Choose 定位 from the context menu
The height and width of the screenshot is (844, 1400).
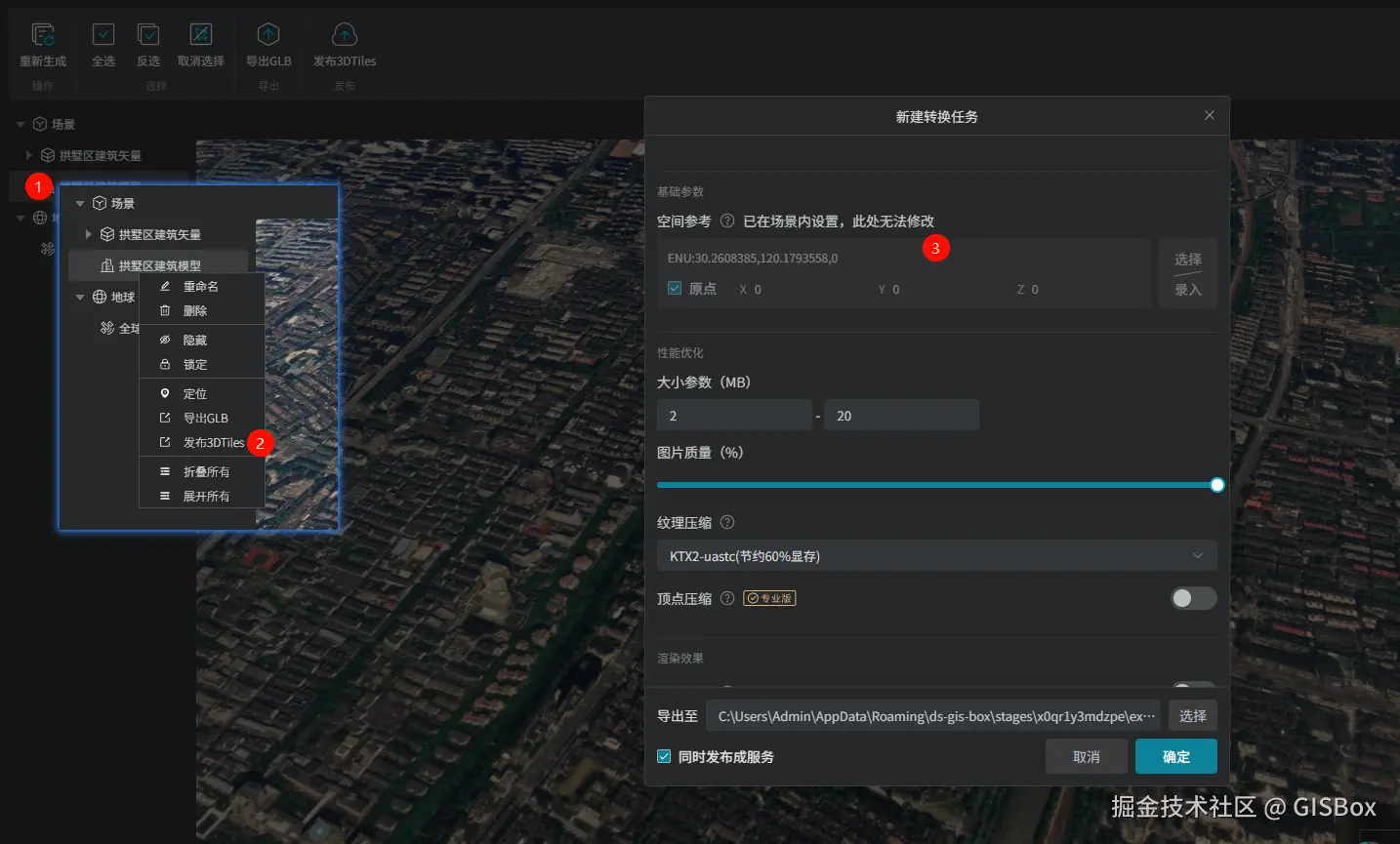(x=202, y=394)
